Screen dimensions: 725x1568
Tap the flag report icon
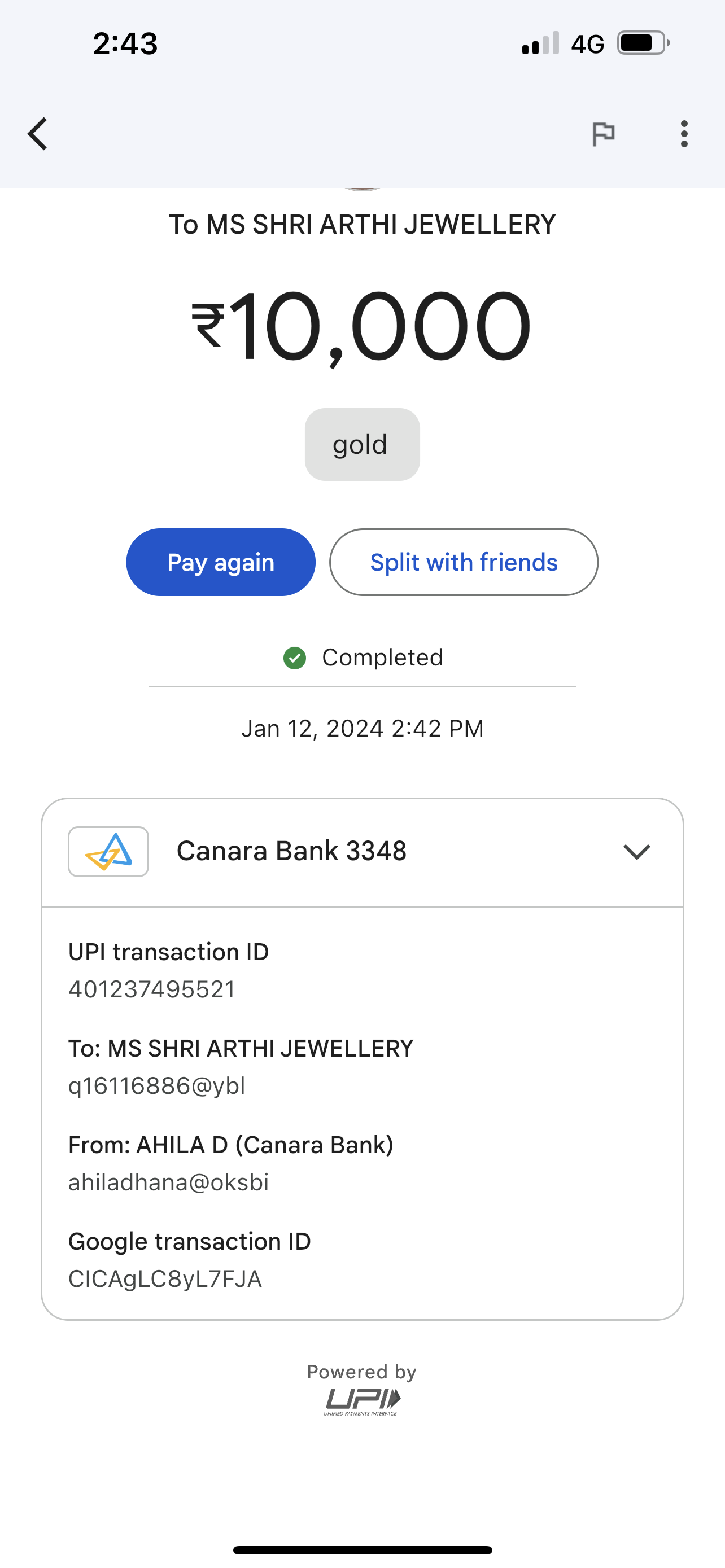[603, 134]
